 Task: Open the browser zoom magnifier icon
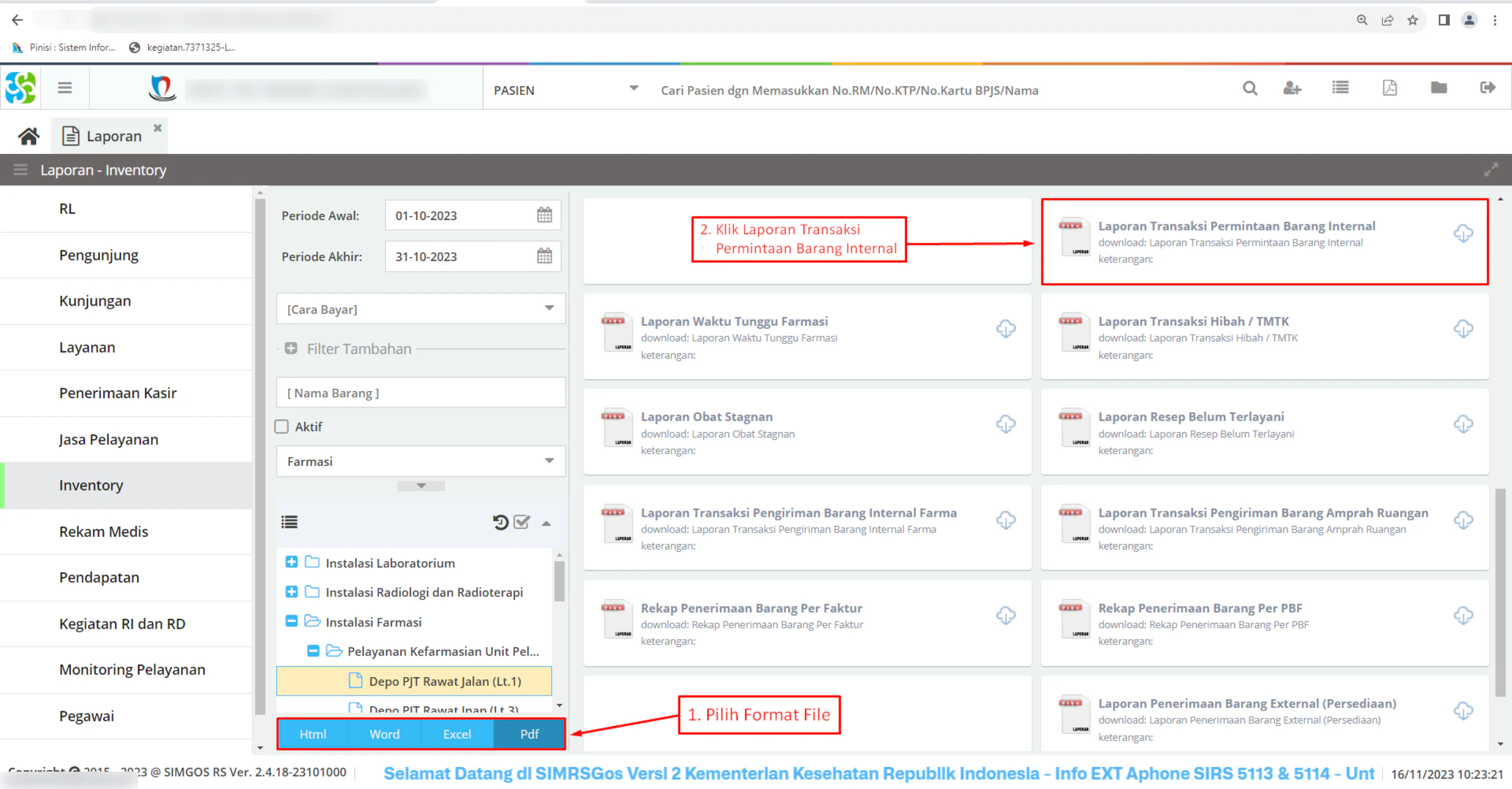[x=1362, y=20]
